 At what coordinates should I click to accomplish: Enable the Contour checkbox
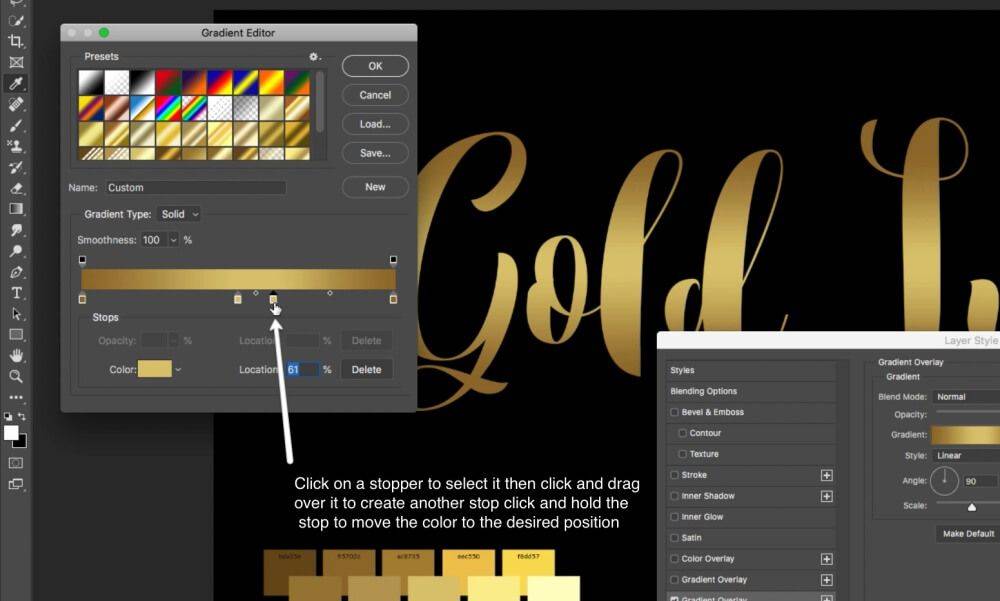click(x=682, y=433)
